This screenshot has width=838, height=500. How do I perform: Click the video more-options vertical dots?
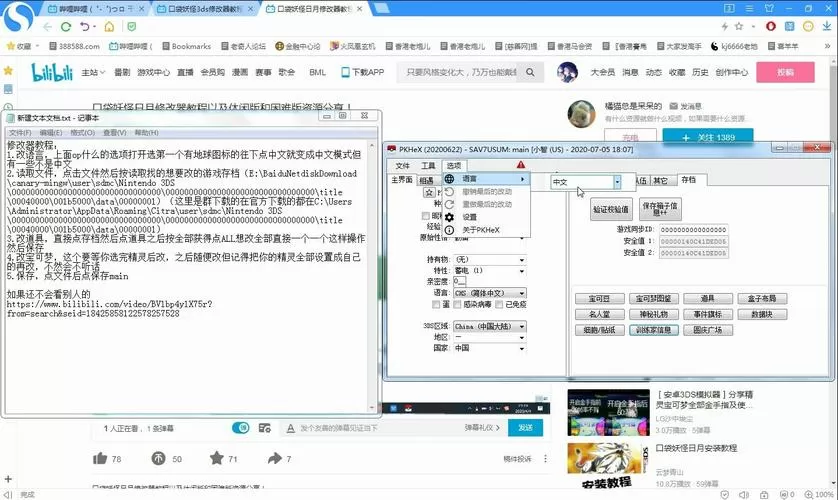pyautogui.click(x=545, y=458)
